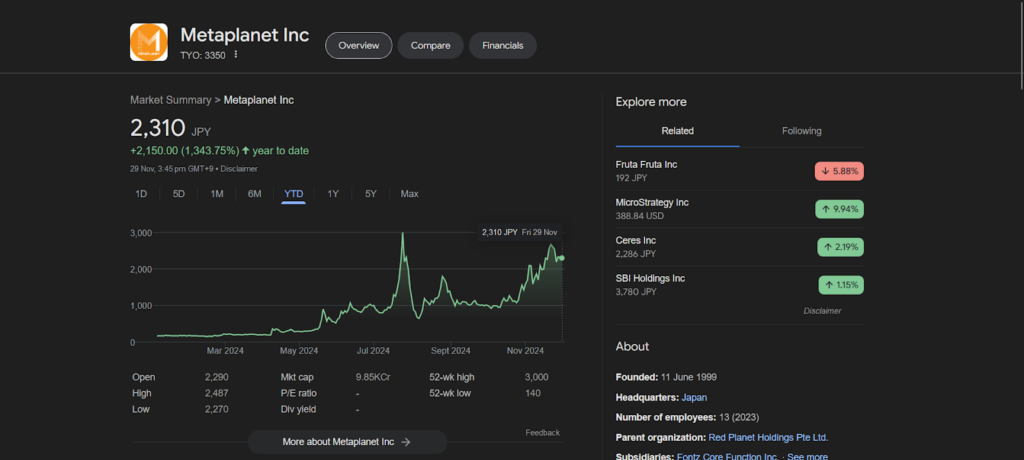The width and height of the screenshot is (1024, 460).
Task: Switch chart to 6M range
Action: (255, 194)
